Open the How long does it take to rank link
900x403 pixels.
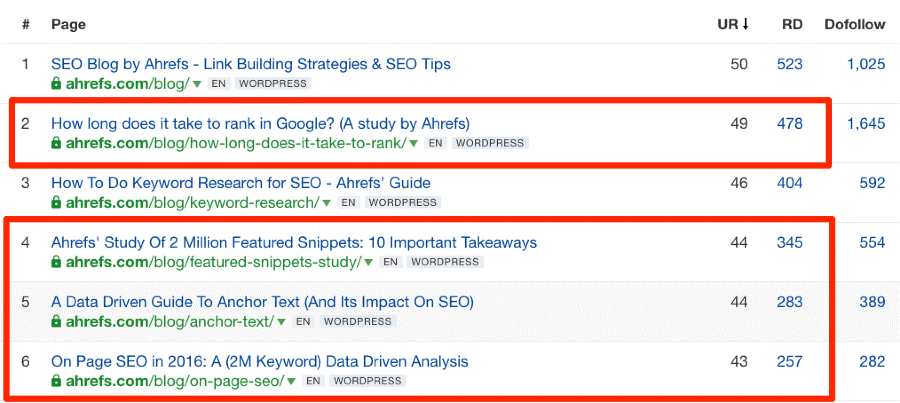260,123
